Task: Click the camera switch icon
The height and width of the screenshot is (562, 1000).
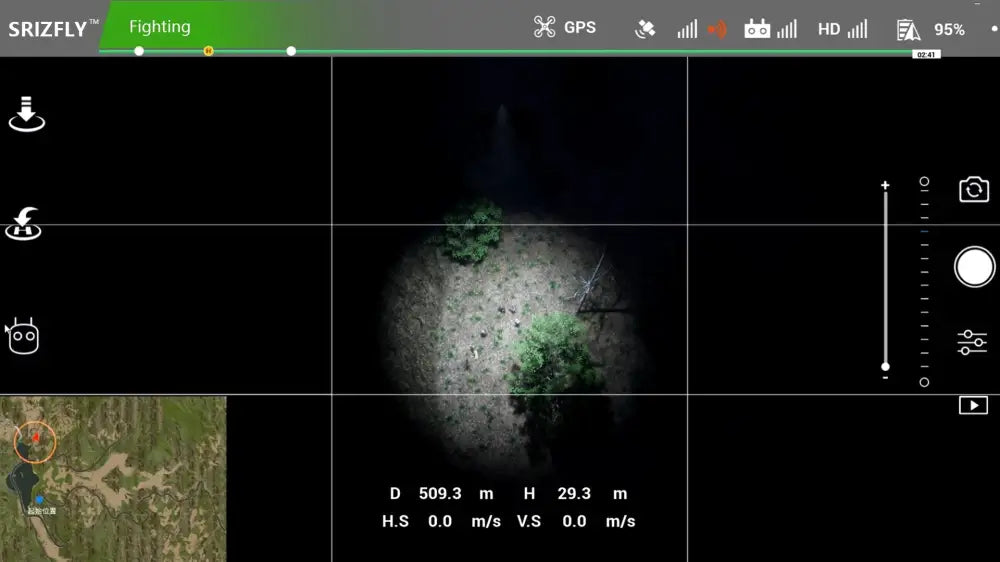Action: pos(973,190)
